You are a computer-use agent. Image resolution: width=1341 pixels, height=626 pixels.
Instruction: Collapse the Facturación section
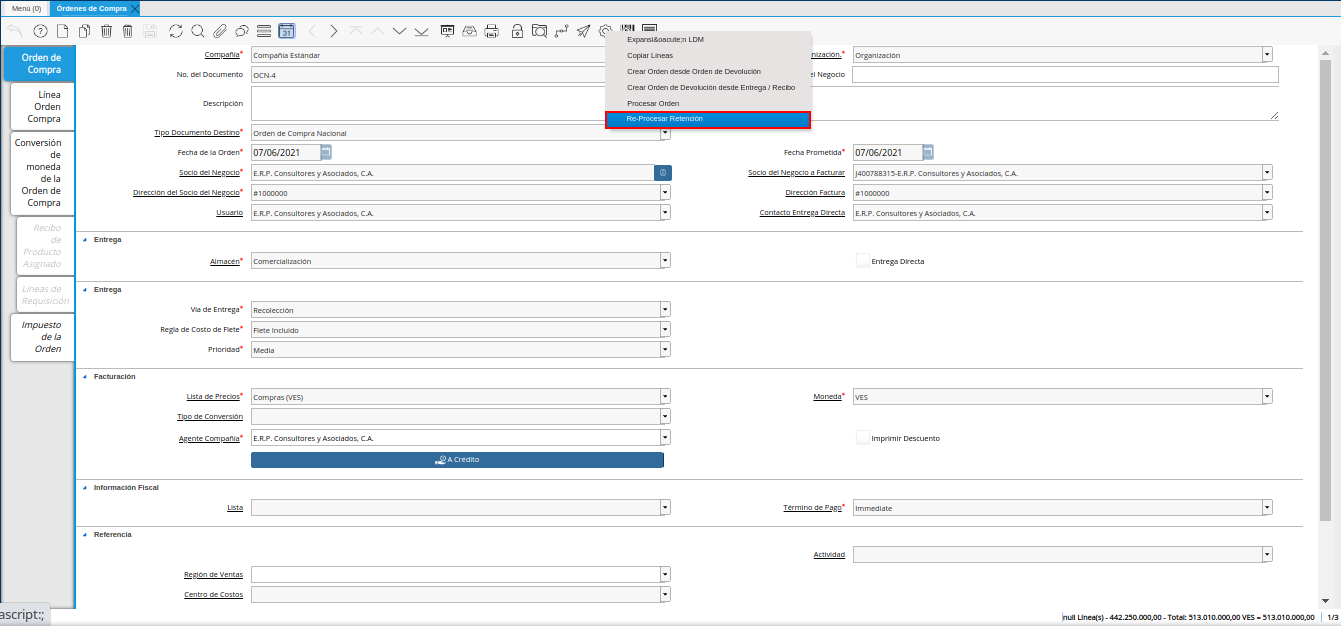point(84,377)
